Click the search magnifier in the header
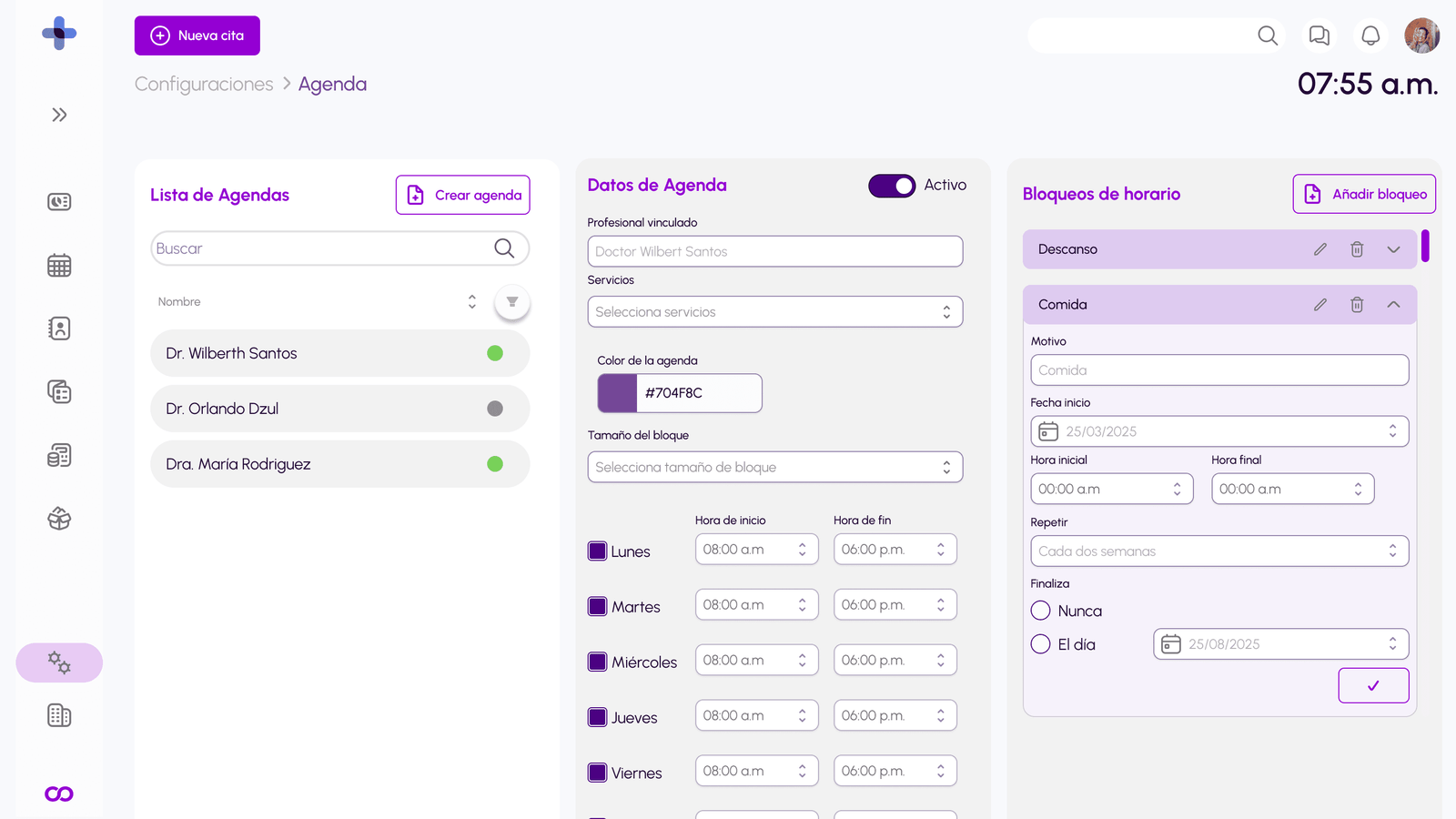 point(1267,35)
